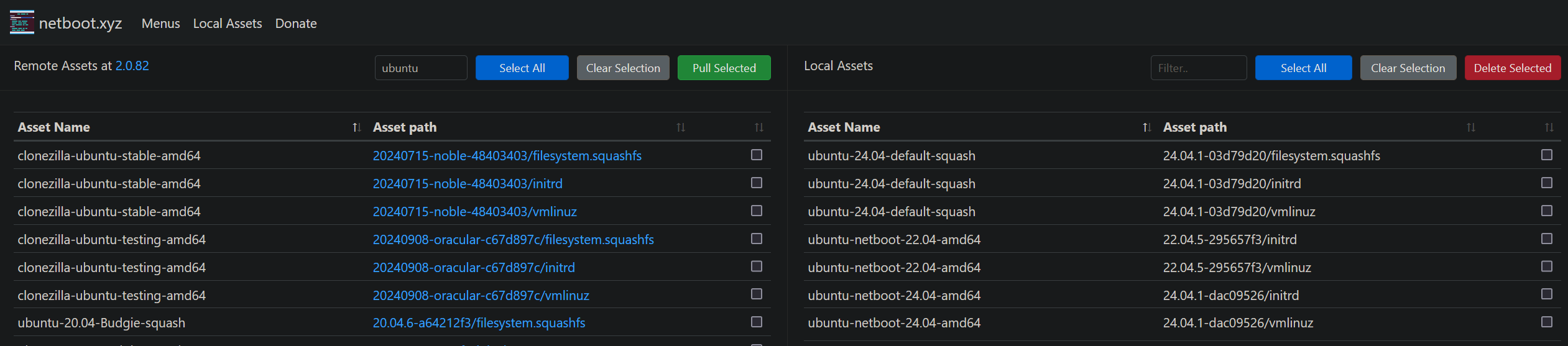Check local 22.04.5-295657f3/vmlinuz asset
Viewport: 1568px width, 346px height.
1547,266
